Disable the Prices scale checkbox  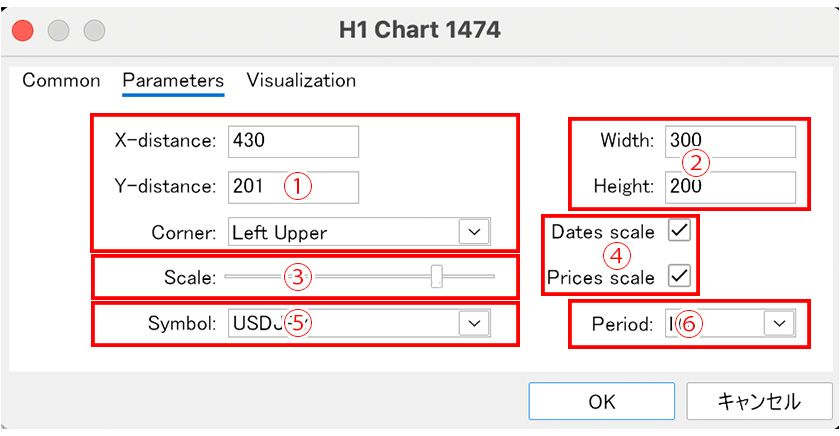680,275
